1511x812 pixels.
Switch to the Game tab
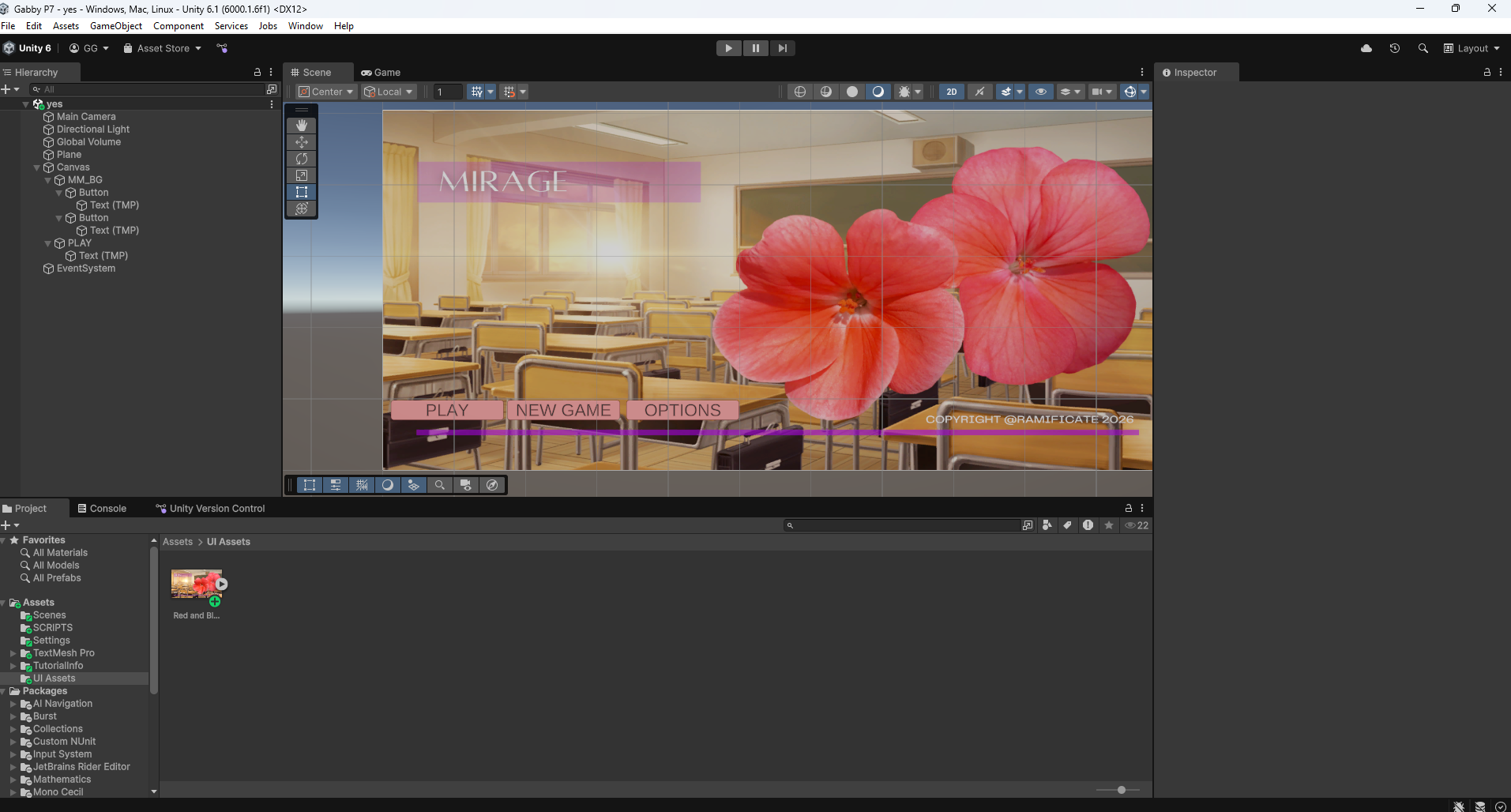(x=381, y=72)
